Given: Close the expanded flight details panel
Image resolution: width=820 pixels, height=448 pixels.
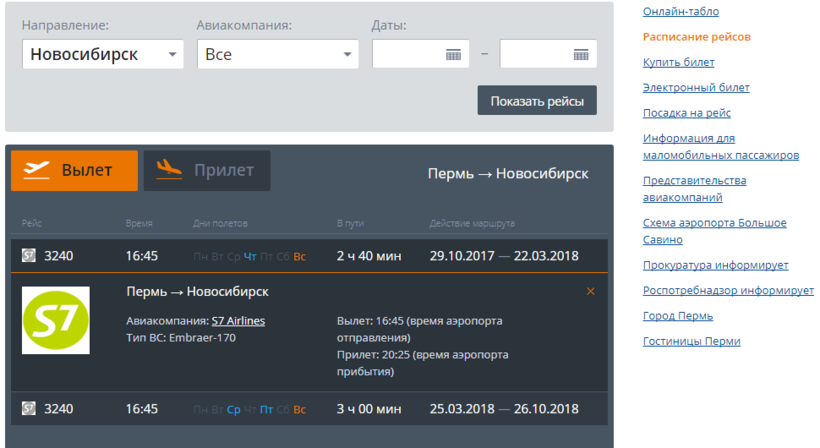Looking at the screenshot, I should tap(590, 291).
